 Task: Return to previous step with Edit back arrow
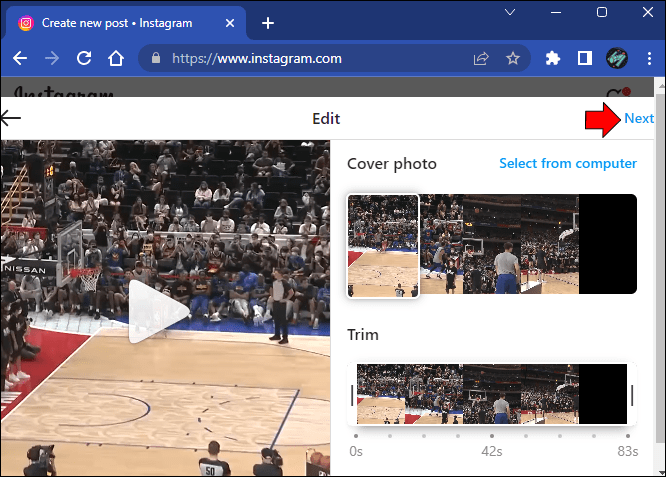(x=10, y=118)
